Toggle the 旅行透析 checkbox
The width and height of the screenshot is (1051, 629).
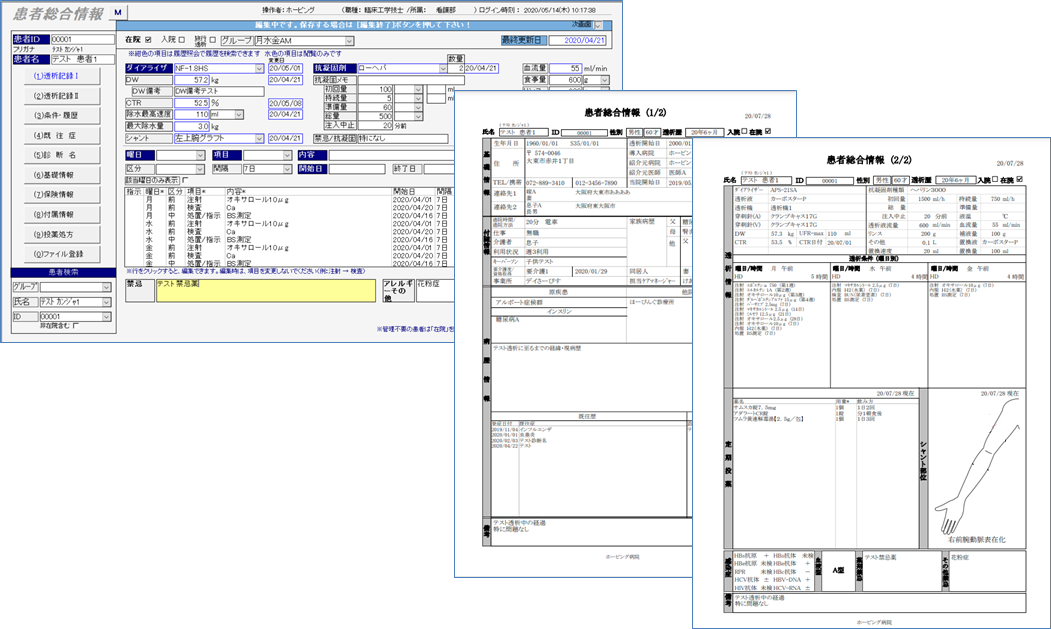pyautogui.click(x=212, y=40)
